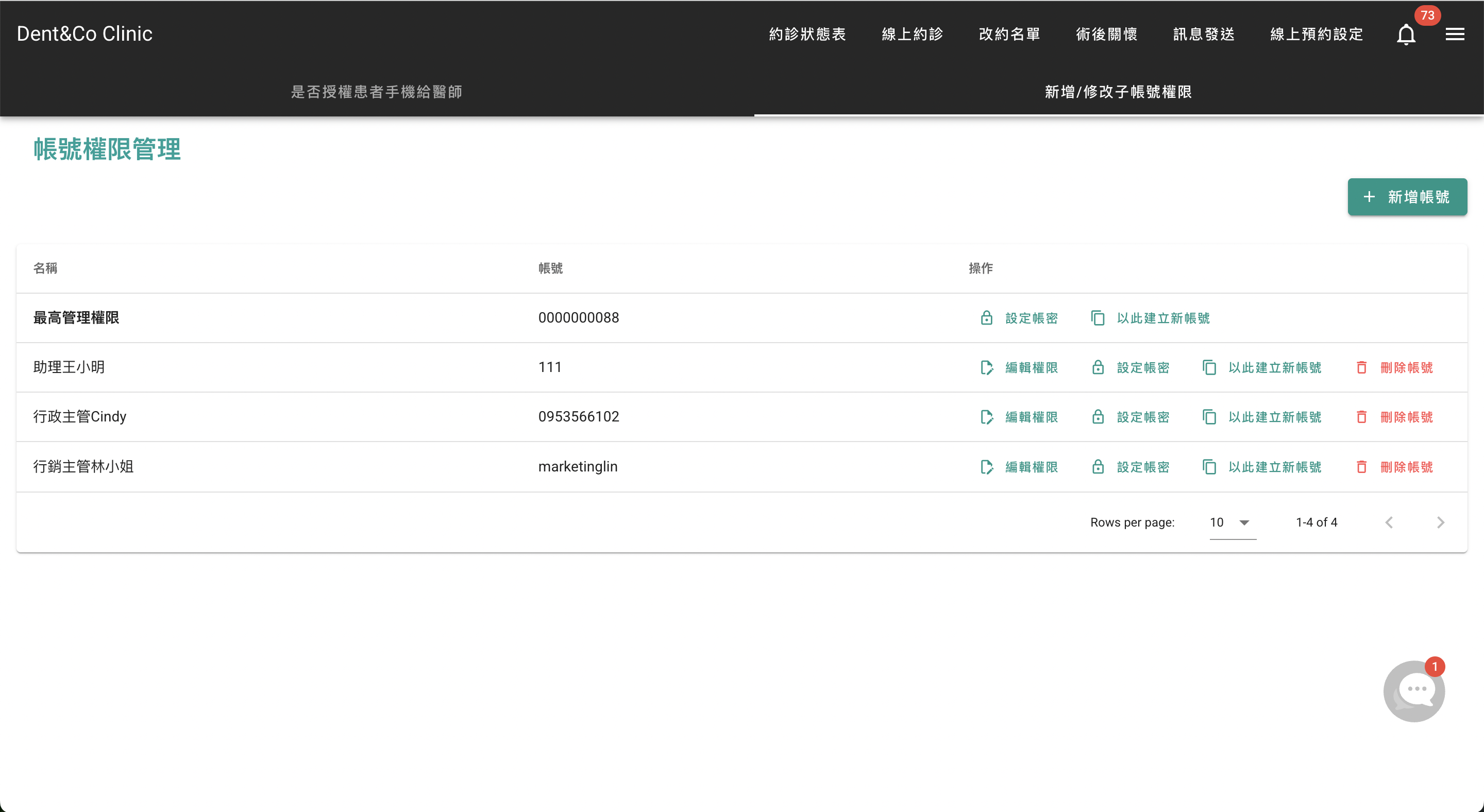
Task: Click copy icon for 行銷主管林小姐 row
Action: point(1209,467)
